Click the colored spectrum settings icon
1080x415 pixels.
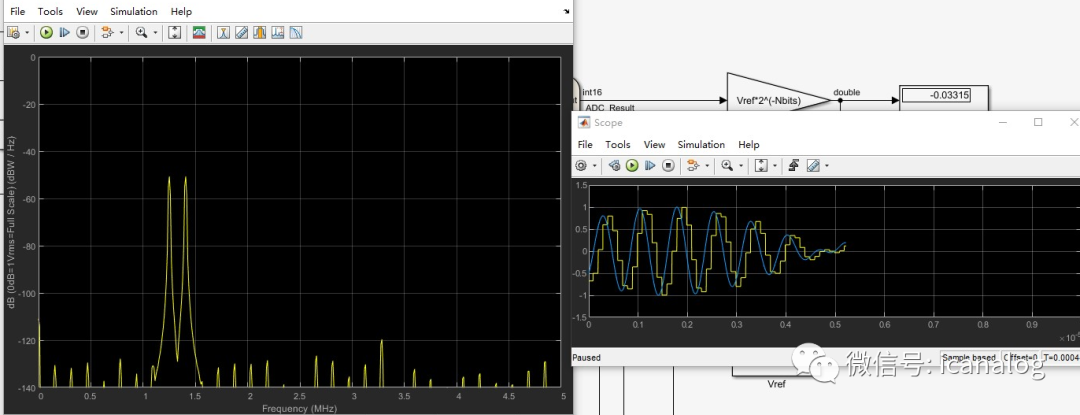[x=199, y=32]
